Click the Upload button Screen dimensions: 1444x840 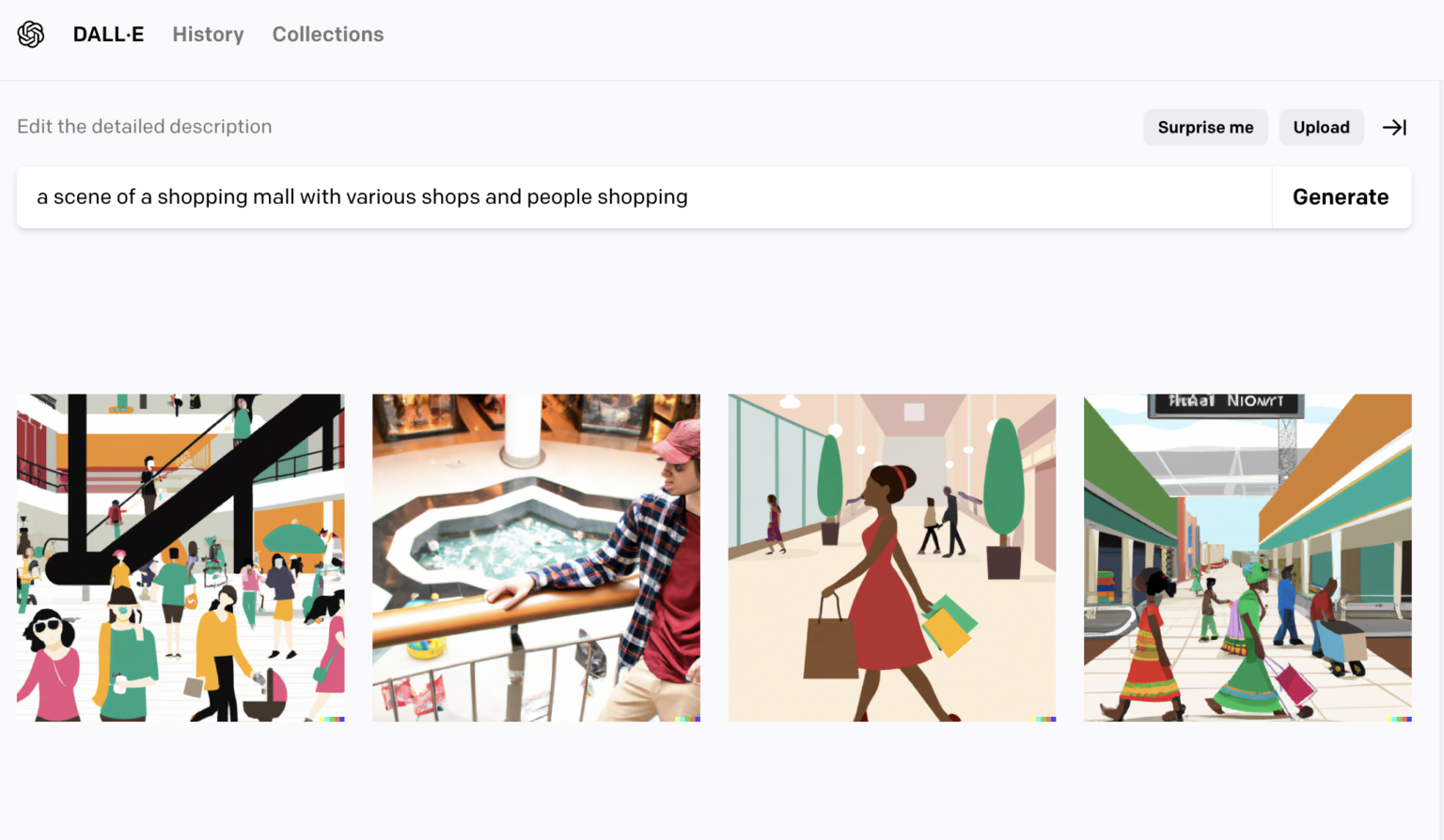(x=1321, y=127)
